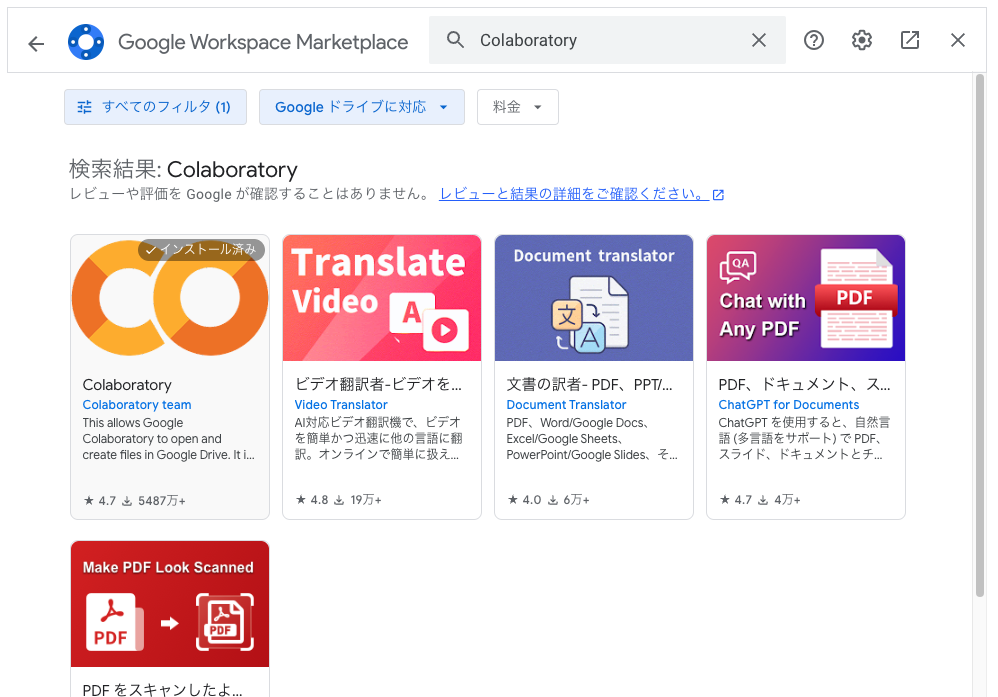Click the PDF をスキャンしたよ... app title
This screenshot has height=697, width=998.
[x=162, y=689]
